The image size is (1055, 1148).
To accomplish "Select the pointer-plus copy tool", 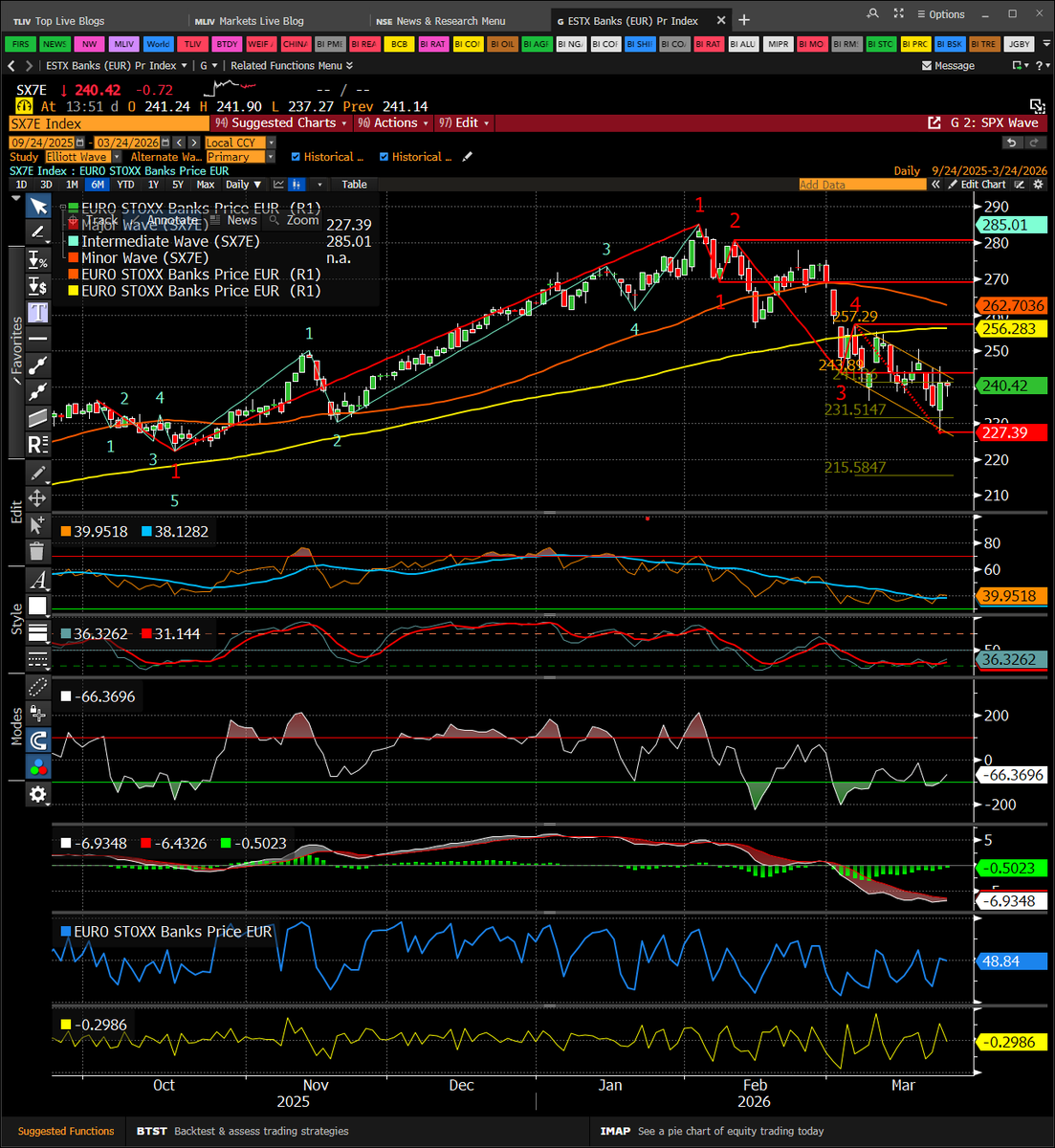I will tap(37, 524).
